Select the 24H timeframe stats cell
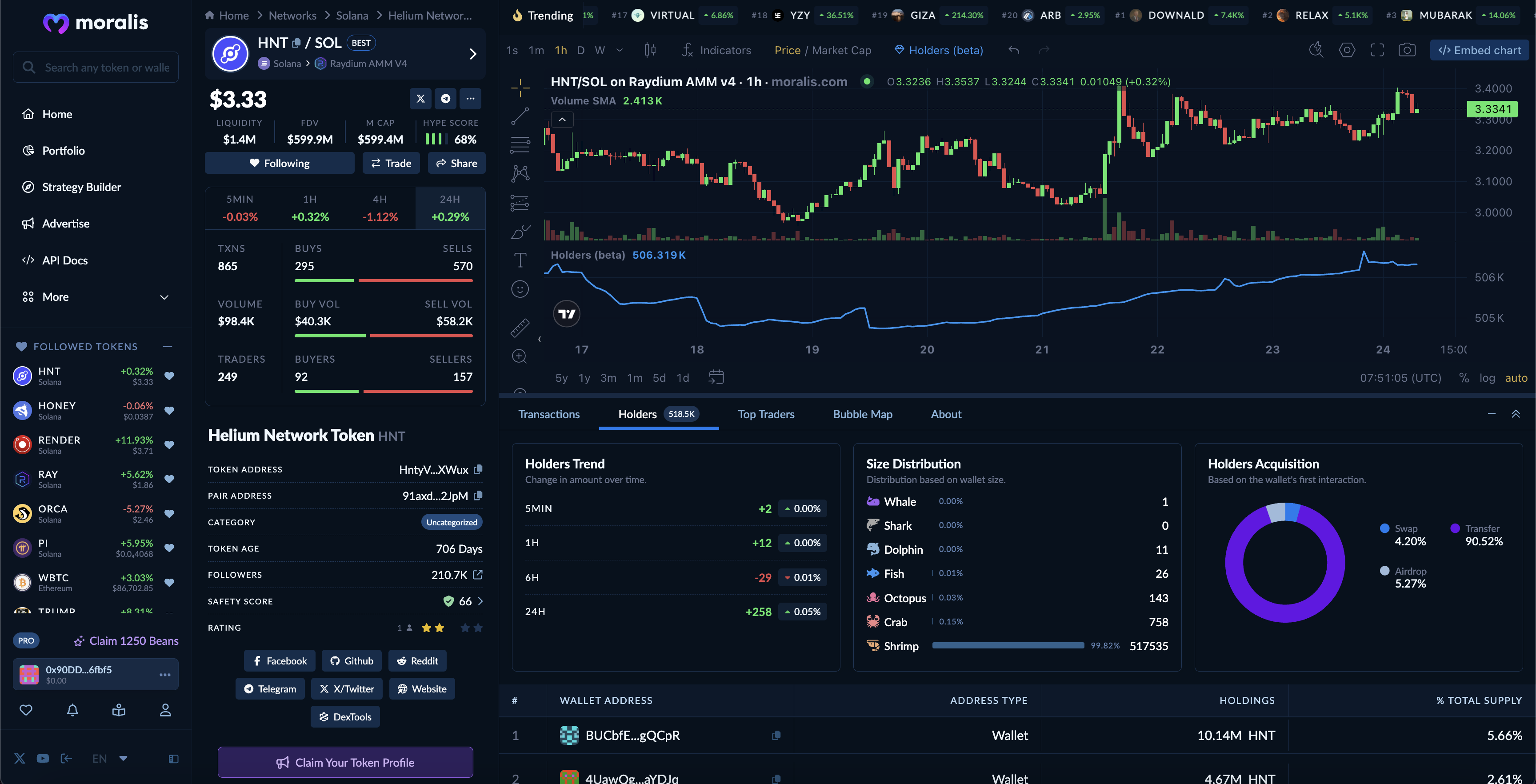 point(450,208)
